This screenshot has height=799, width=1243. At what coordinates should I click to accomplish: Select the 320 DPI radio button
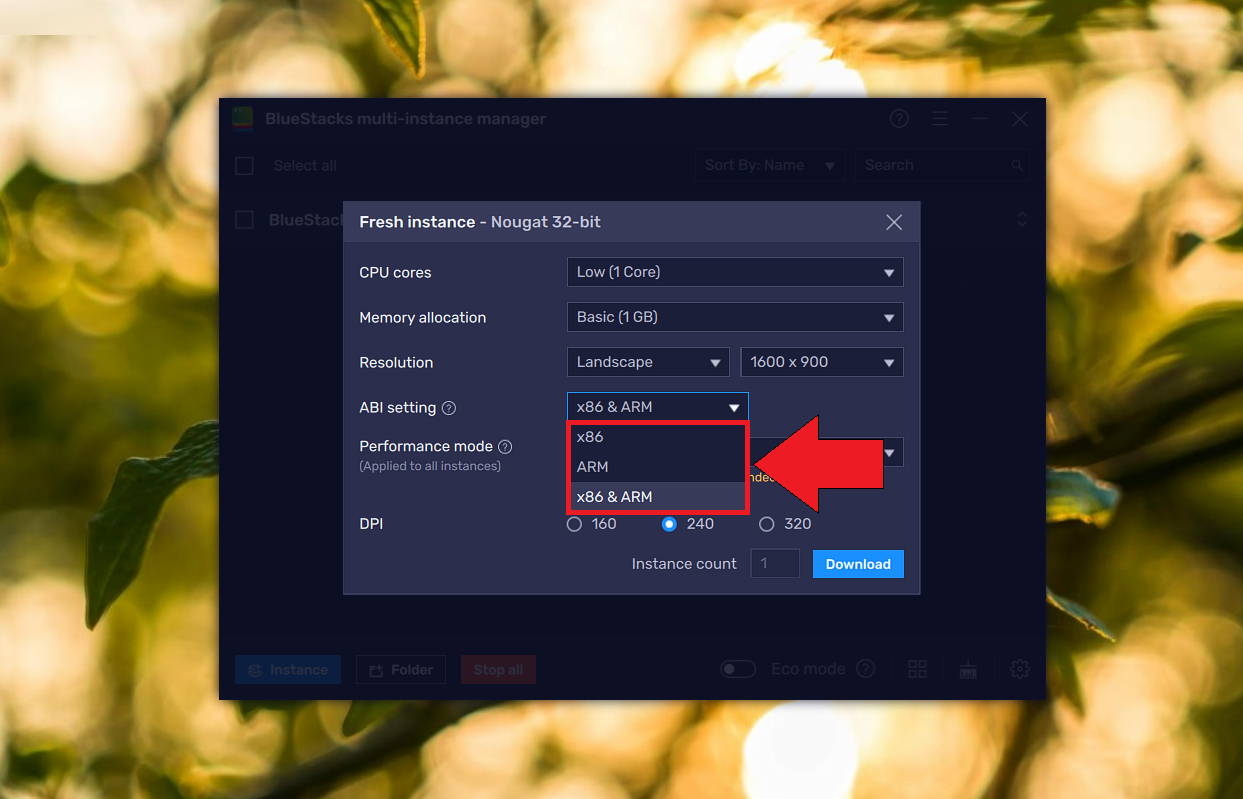point(766,523)
